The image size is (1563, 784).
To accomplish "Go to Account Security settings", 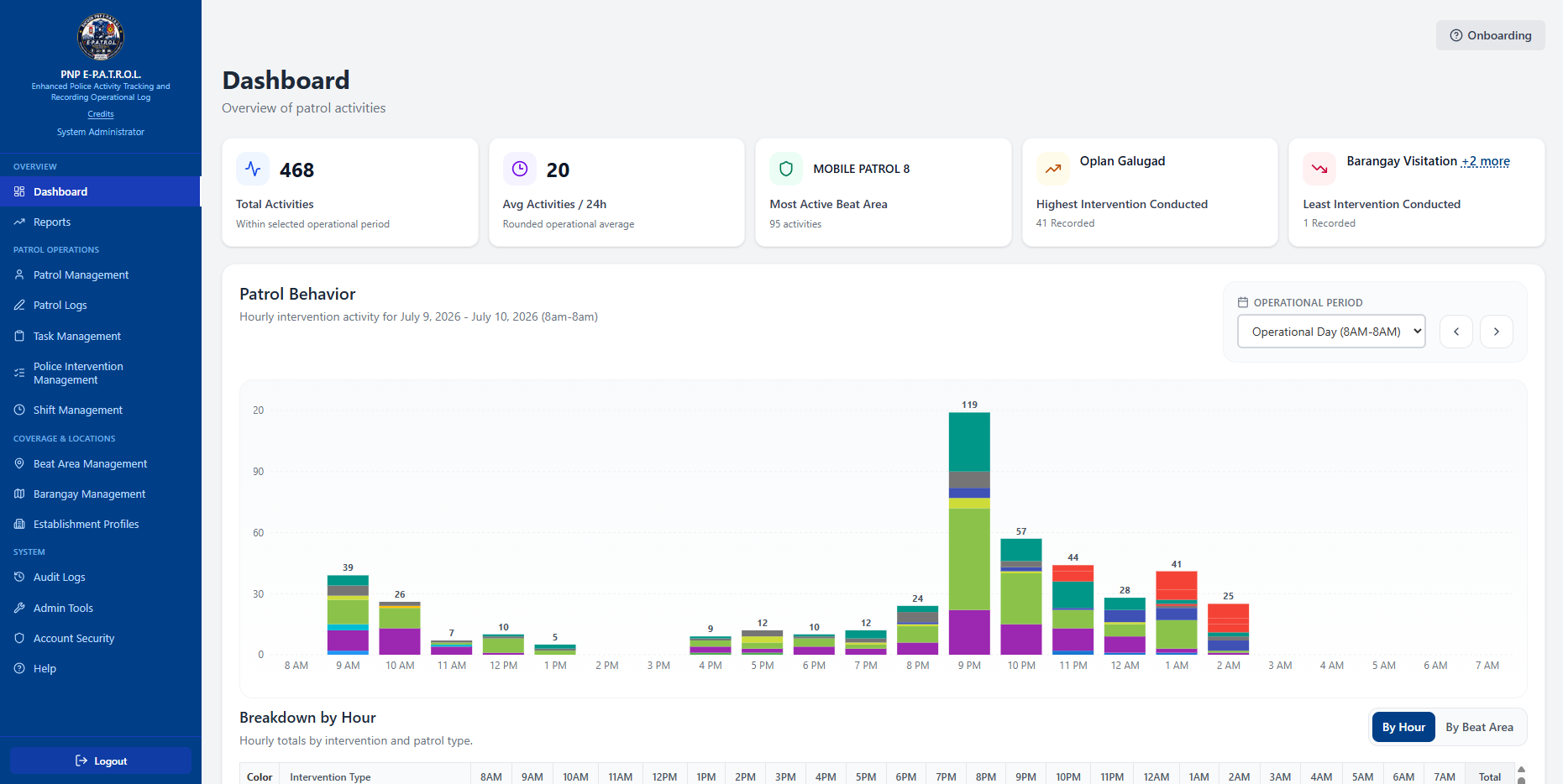I will [x=101, y=638].
